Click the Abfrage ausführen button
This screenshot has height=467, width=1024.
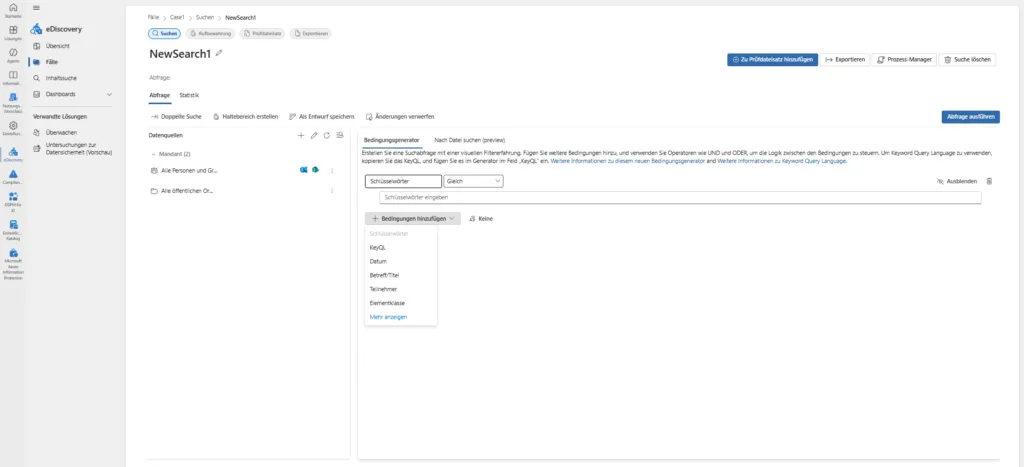[x=970, y=116]
